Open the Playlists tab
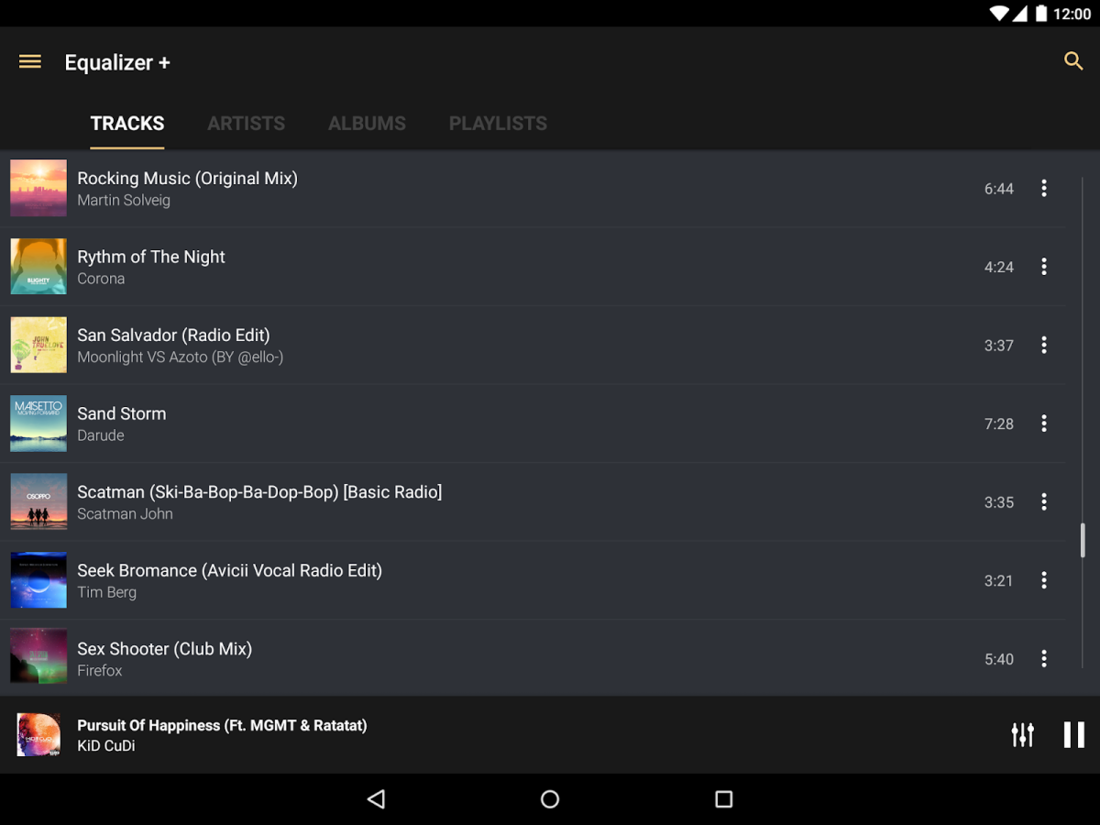The width and height of the screenshot is (1100, 825). pyautogui.click(x=497, y=123)
